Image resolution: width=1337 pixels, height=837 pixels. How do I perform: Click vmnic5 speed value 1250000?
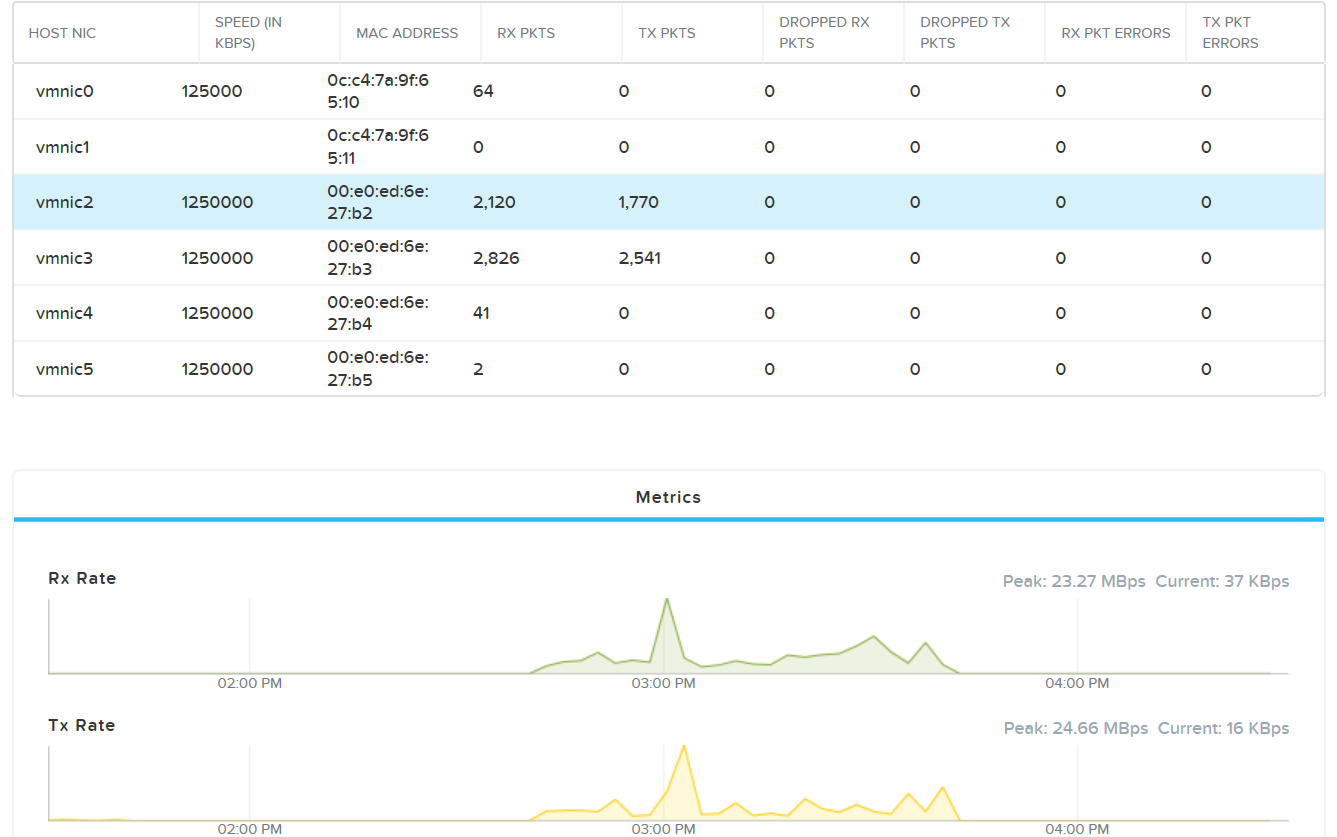pos(217,369)
